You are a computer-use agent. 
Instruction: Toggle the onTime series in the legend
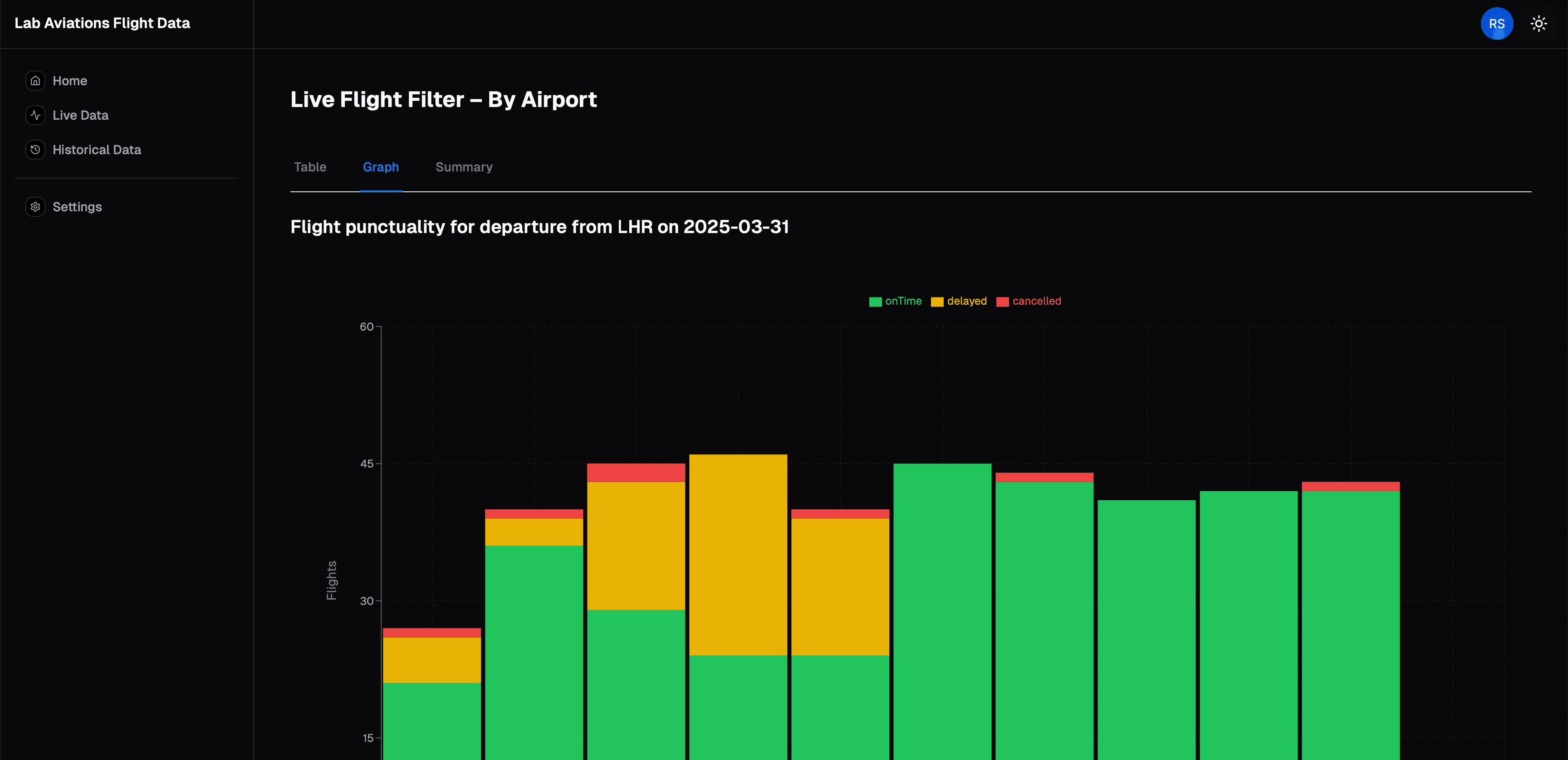pos(896,301)
